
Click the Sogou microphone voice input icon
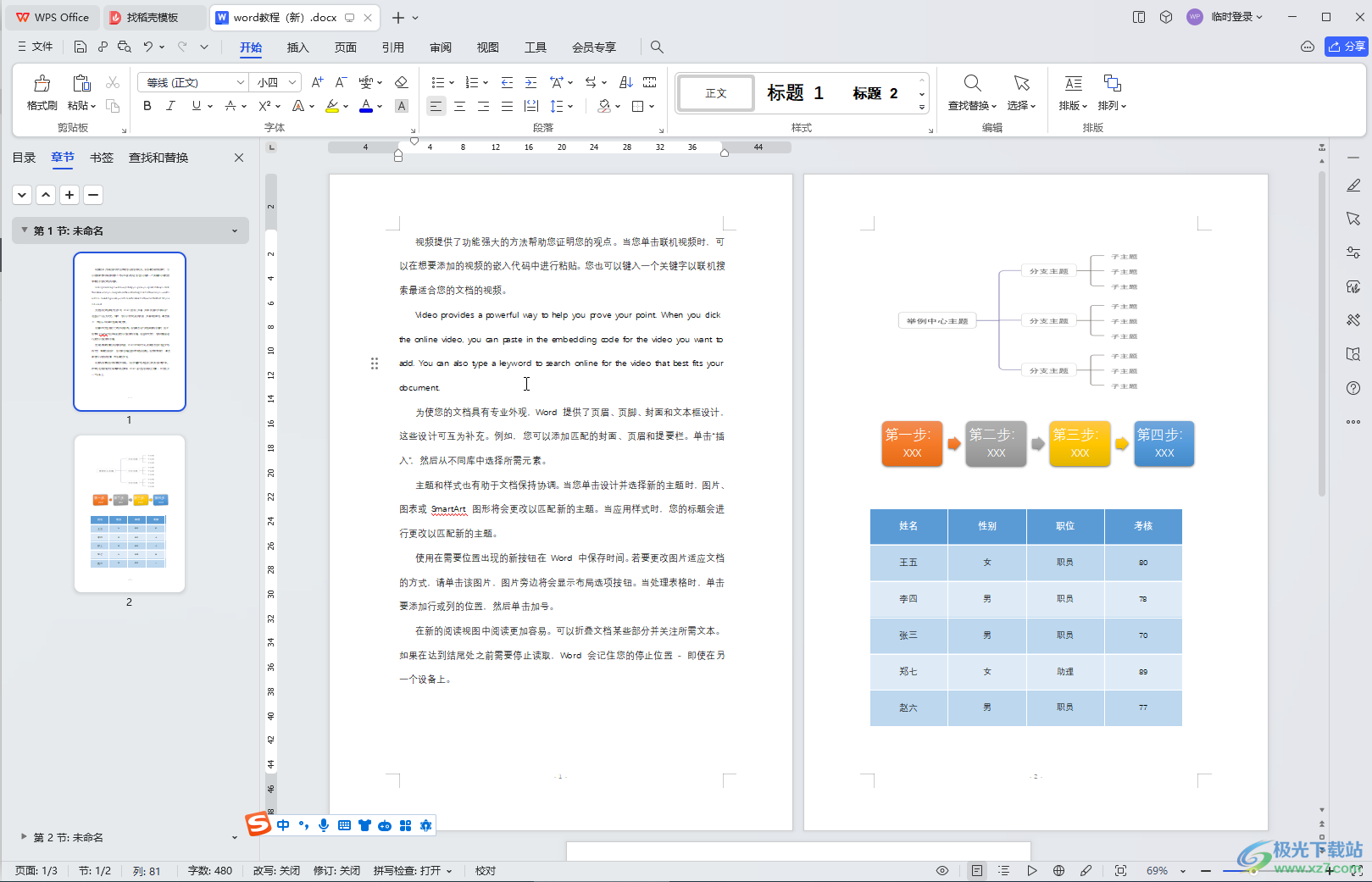[x=324, y=825]
